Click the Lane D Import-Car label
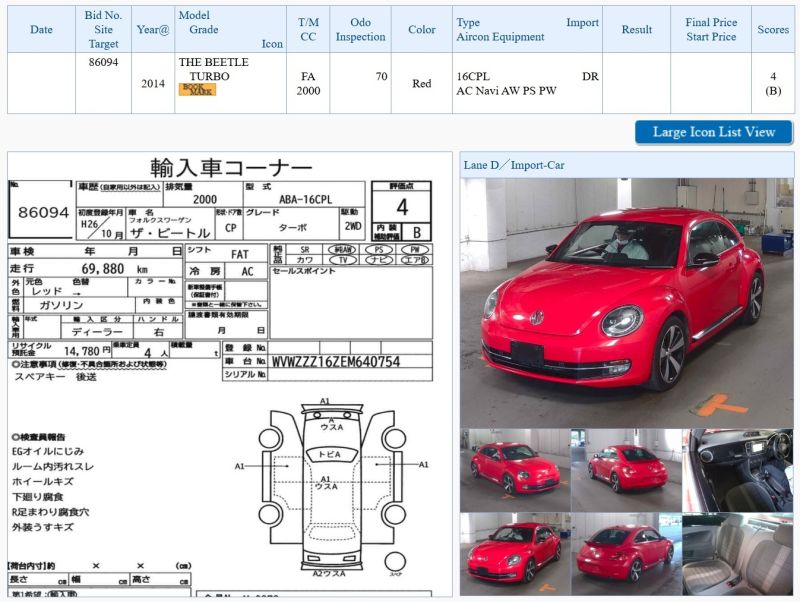This screenshot has width=800, height=602. [x=514, y=165]
